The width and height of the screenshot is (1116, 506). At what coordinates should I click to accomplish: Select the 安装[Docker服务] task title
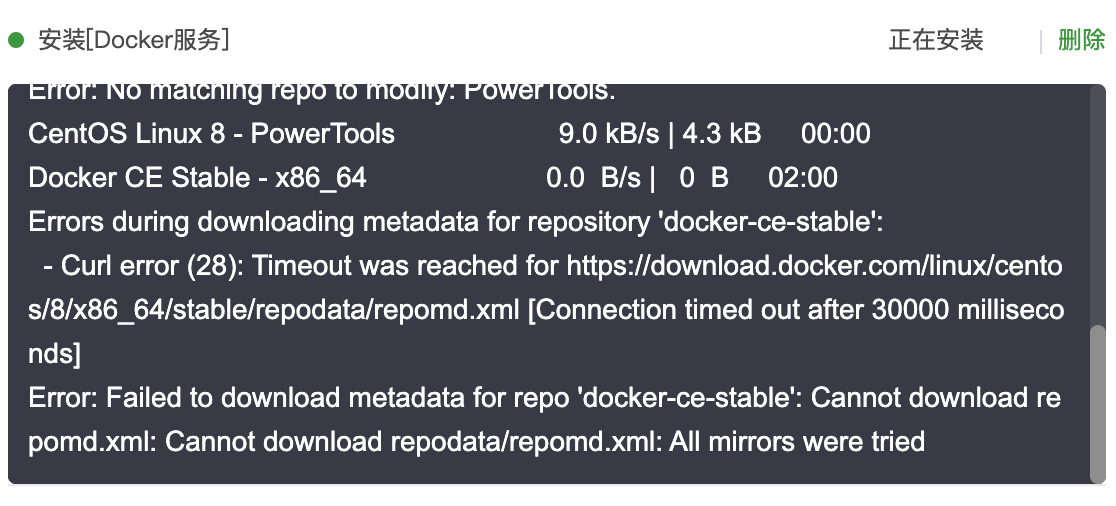[134, 40]
